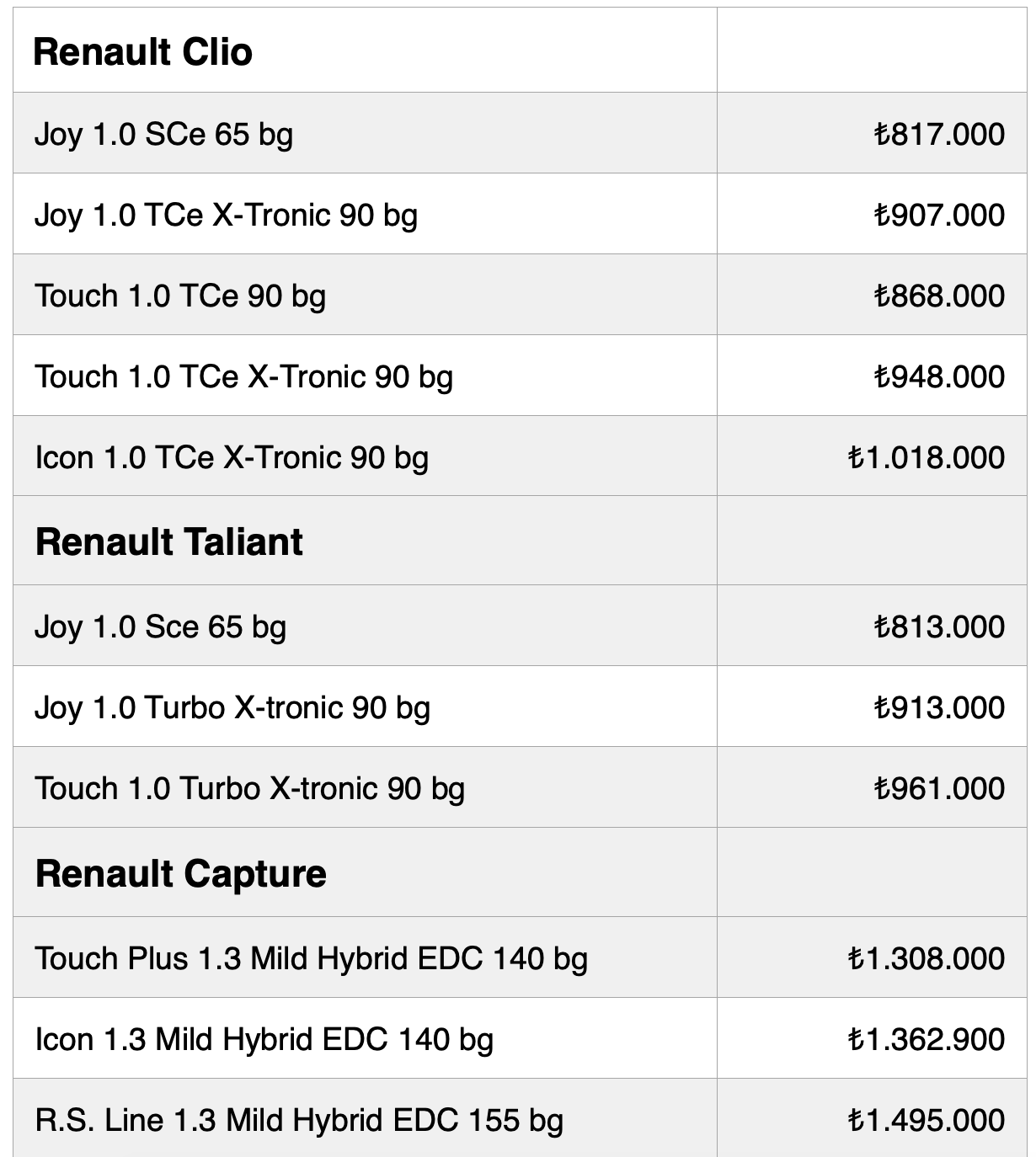1036x1157 pixels.
Task: Click the ₺813.000 price cell
Action: tap(938, 626)
